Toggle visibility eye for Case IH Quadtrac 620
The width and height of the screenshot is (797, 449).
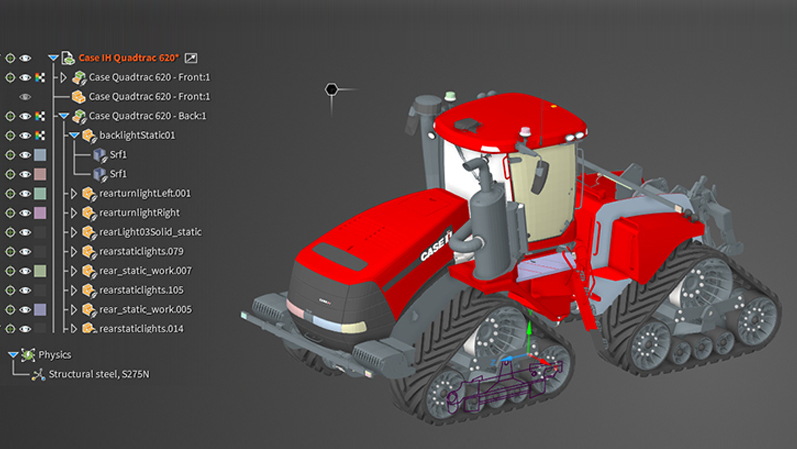click(x=25, y=58)
